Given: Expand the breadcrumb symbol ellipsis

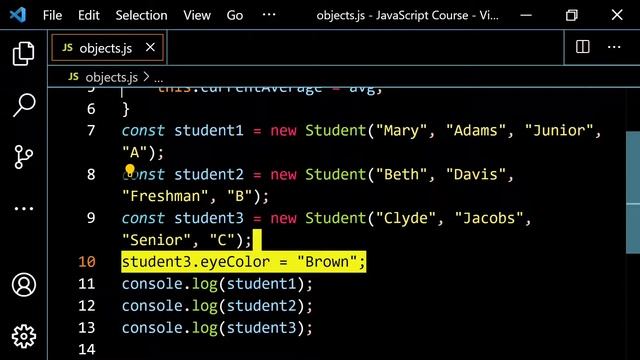Looking at the screenshot, I should pos(158,78).
